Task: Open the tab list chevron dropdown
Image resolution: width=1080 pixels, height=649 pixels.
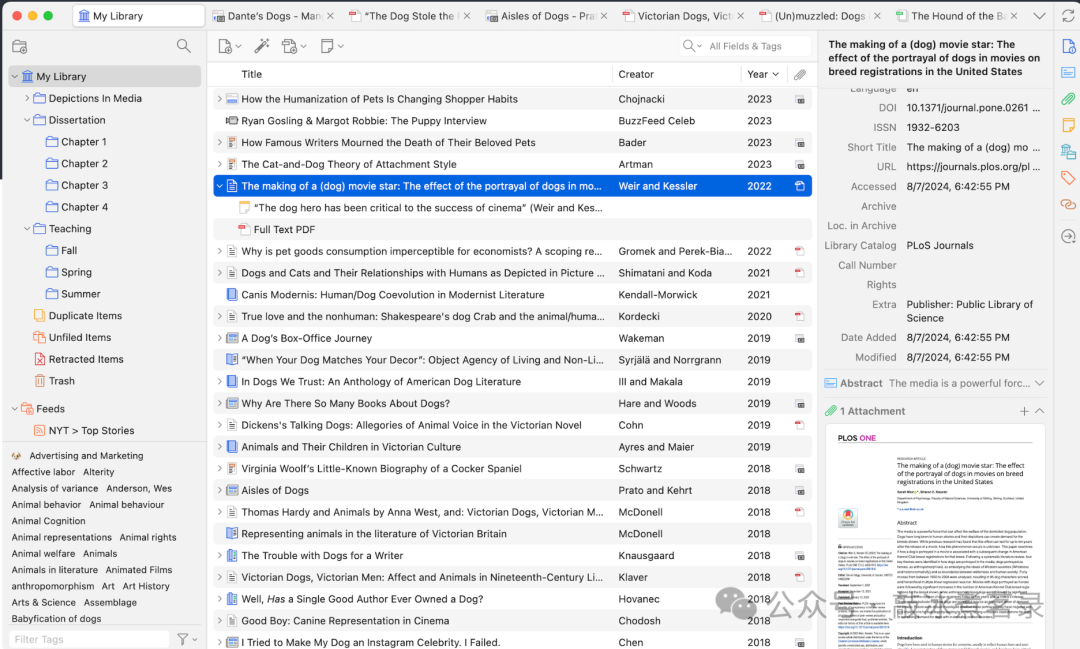Action: [1039, 16]
